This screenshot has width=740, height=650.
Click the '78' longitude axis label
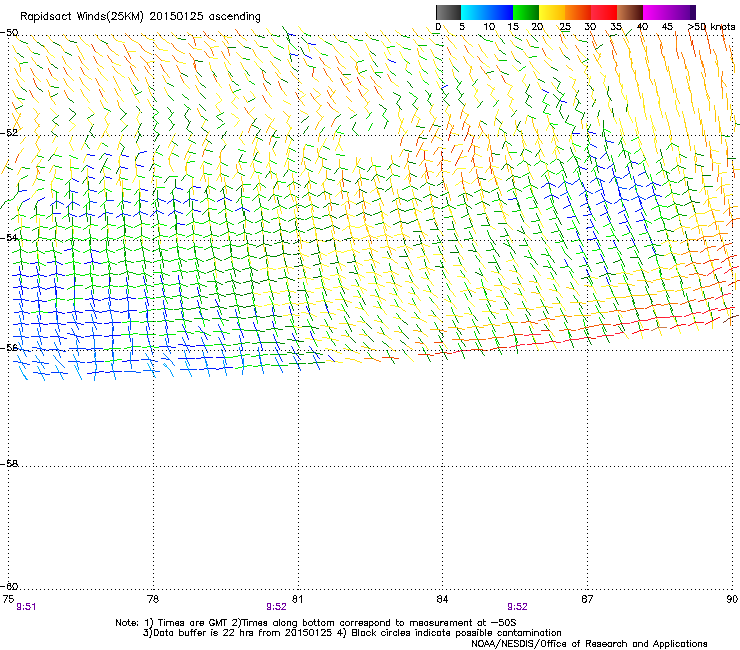pyautogui.click(x=153, y=599)
